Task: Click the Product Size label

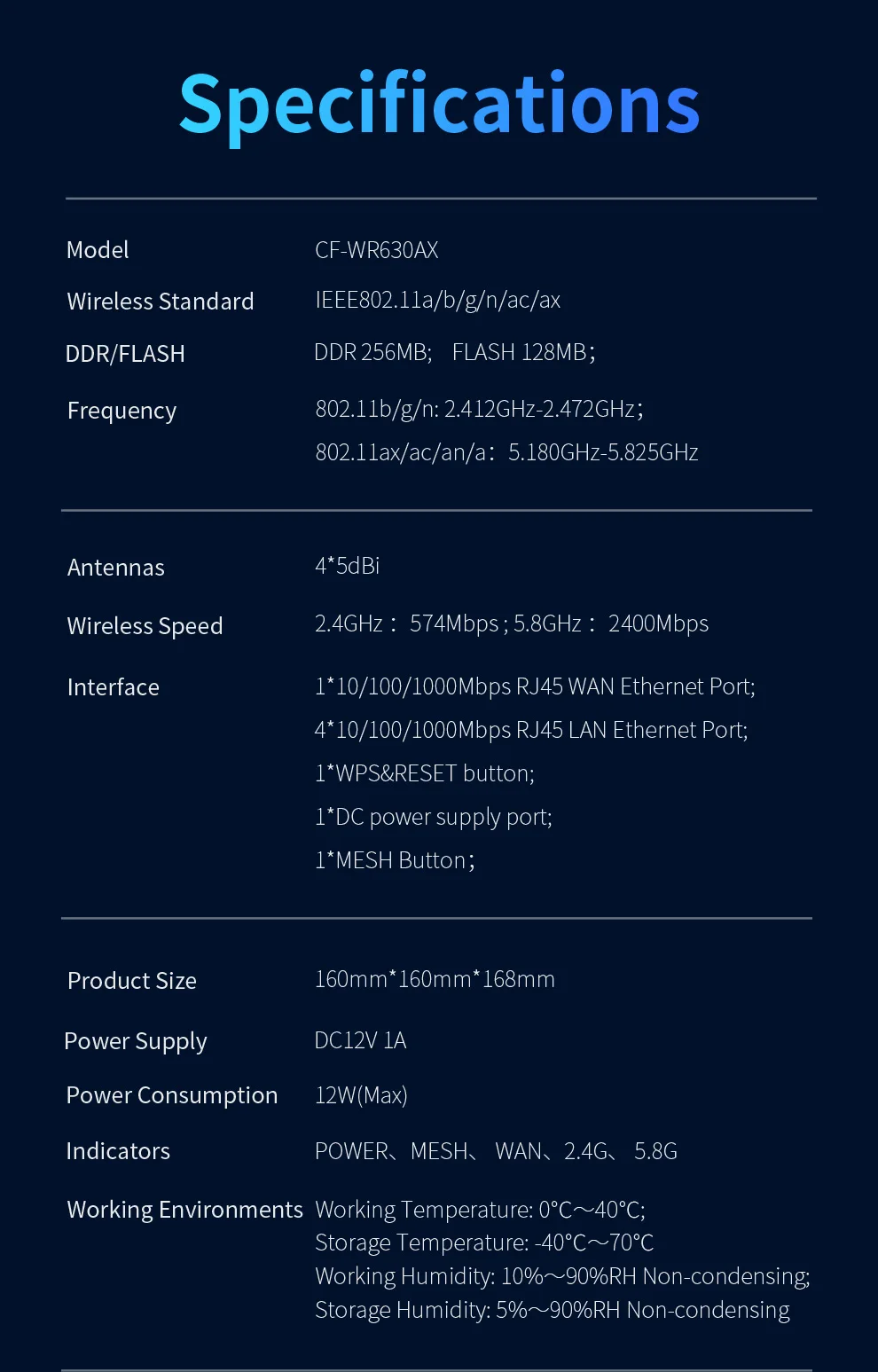Action: pos(132,981)
